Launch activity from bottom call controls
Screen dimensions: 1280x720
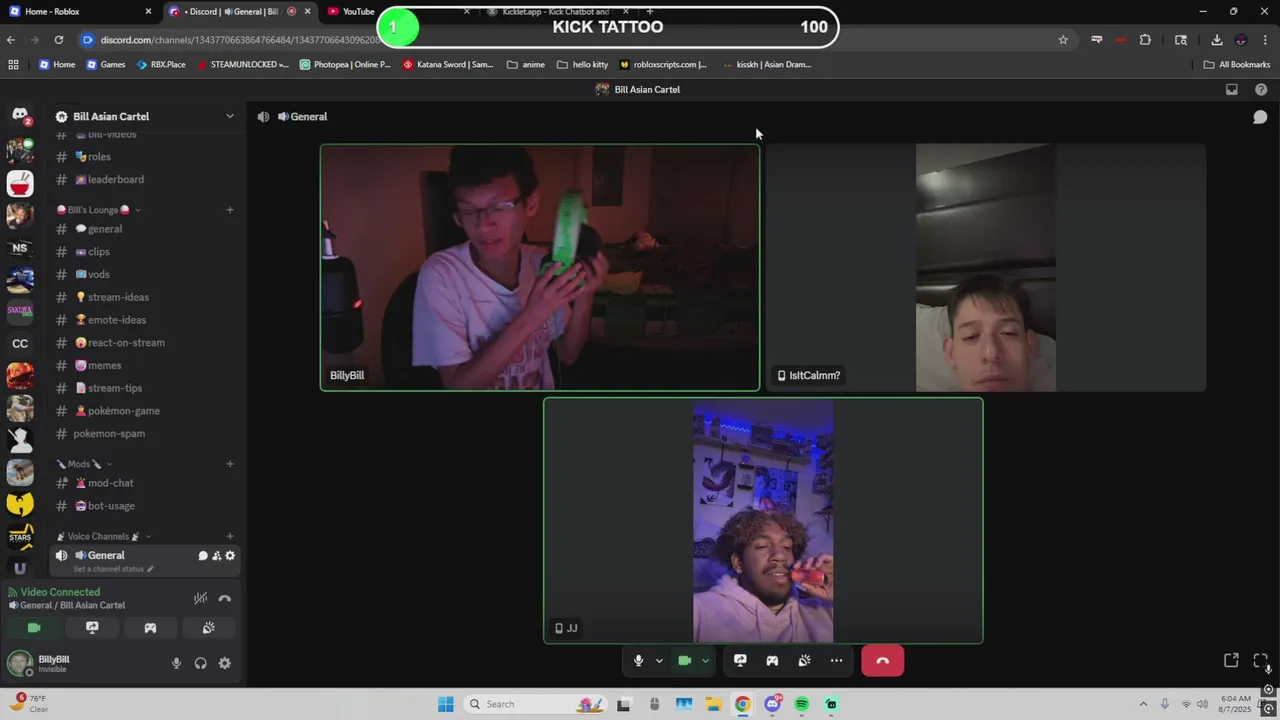click(x=772, y=661)
